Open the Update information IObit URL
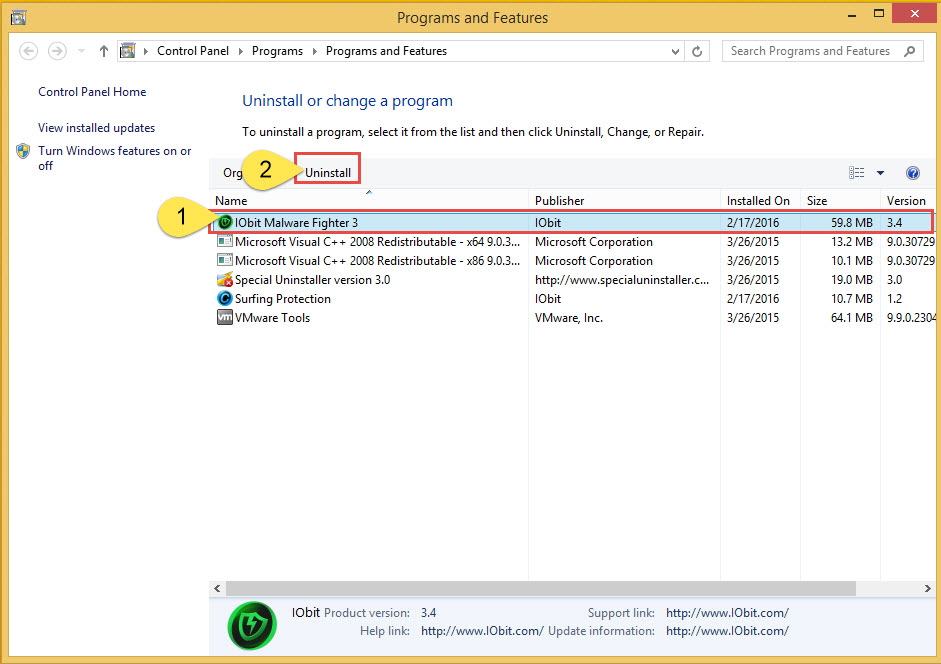941x664 pixels. (x=727, y=631)
